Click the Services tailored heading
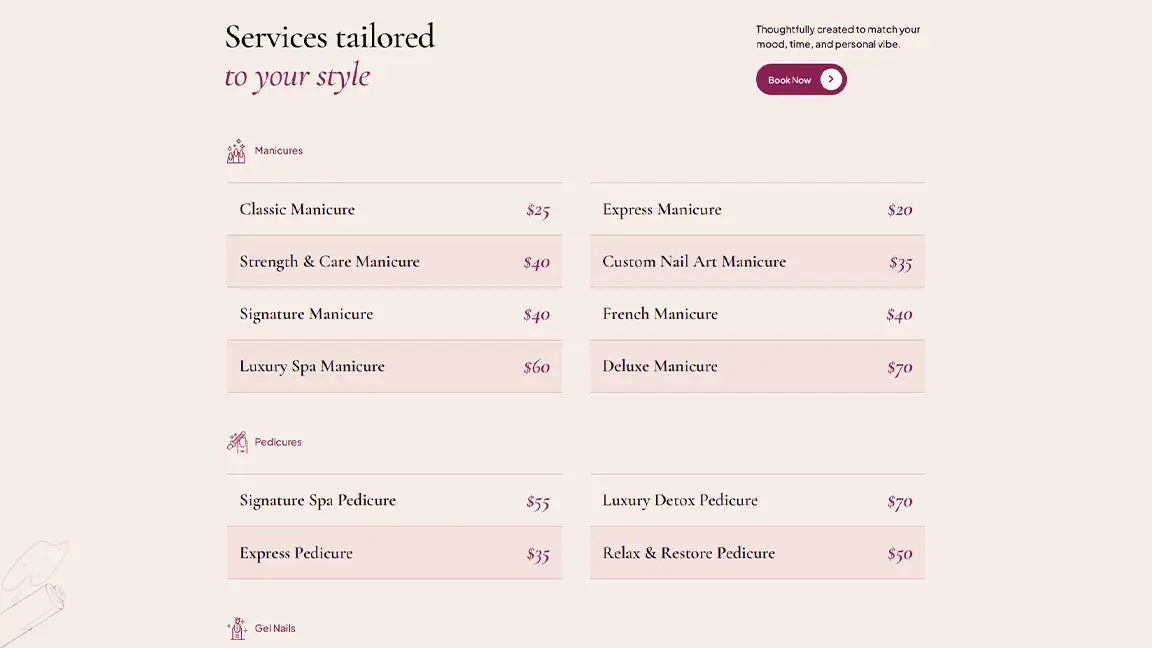The height and width of the screenshot is (648, 1152). coord(330,37)
